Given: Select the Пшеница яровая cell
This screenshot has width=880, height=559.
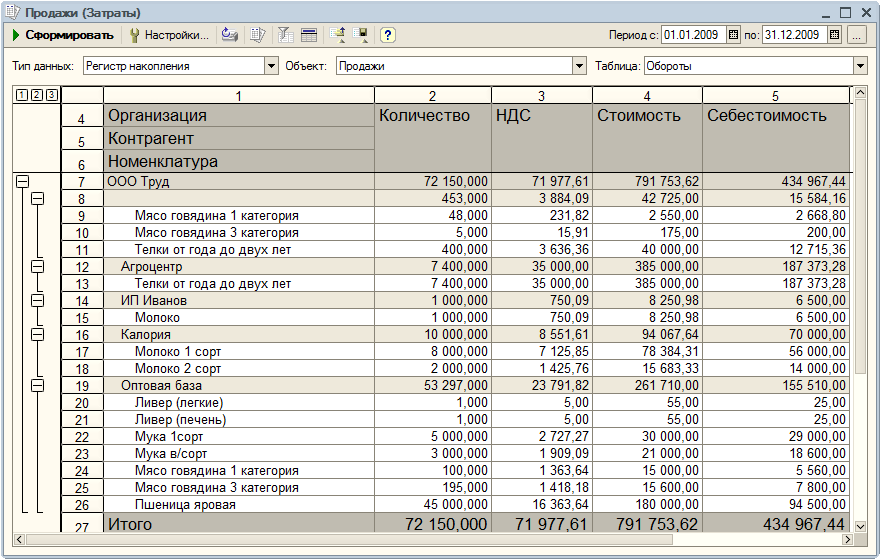Looking at the screenshot, I should click(x=239, y=504).
